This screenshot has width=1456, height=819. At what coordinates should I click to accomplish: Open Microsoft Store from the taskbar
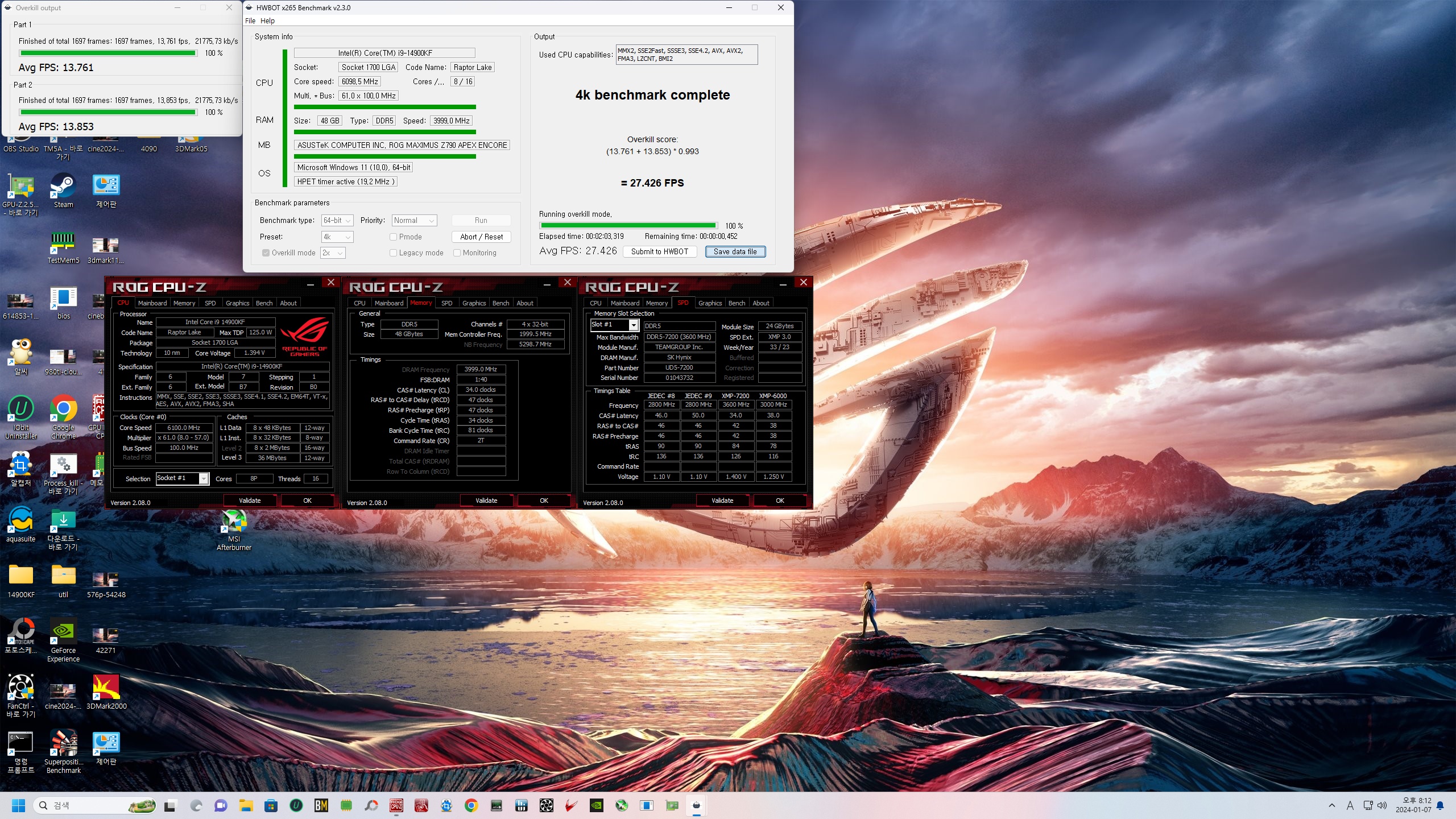pos(271,805)
